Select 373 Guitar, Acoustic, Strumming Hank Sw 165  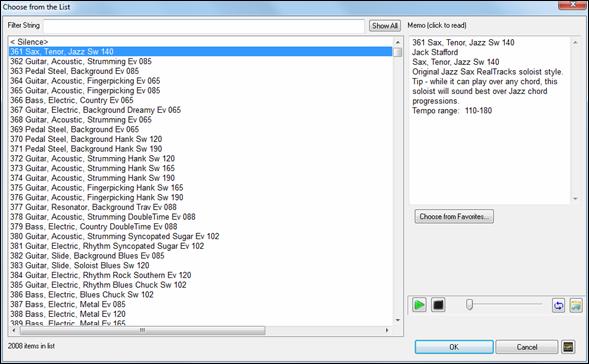(201, 168)
